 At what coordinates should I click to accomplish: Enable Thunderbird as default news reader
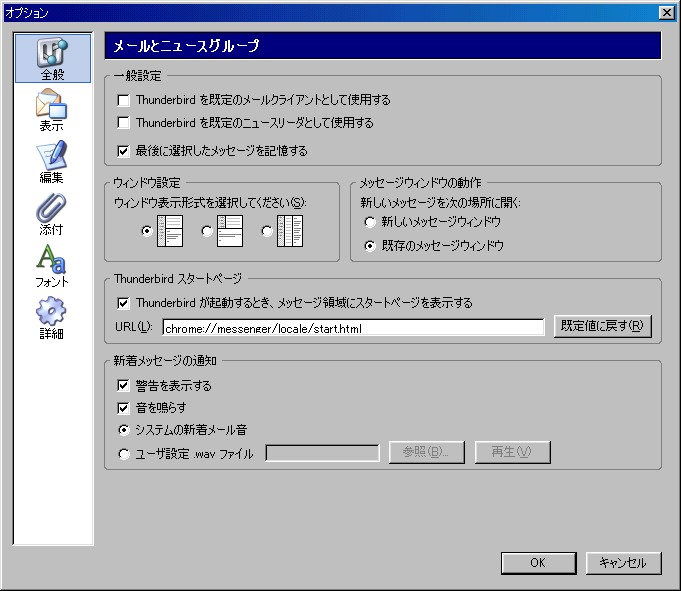[x=123, y=123]
